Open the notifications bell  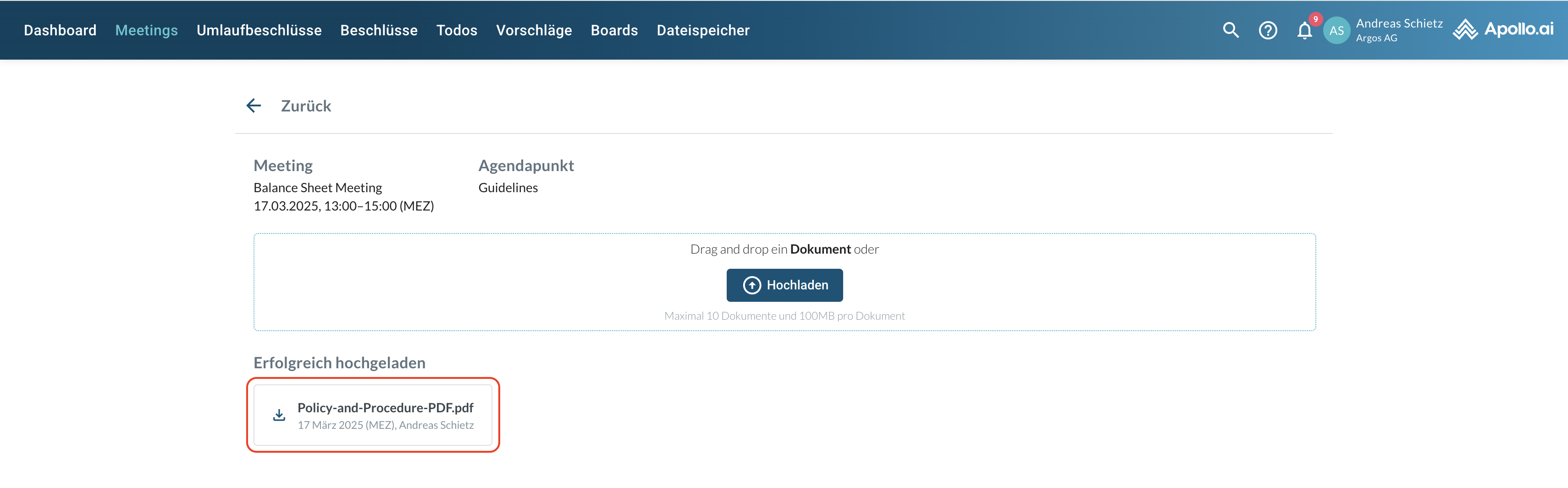tap(1304, 30)
